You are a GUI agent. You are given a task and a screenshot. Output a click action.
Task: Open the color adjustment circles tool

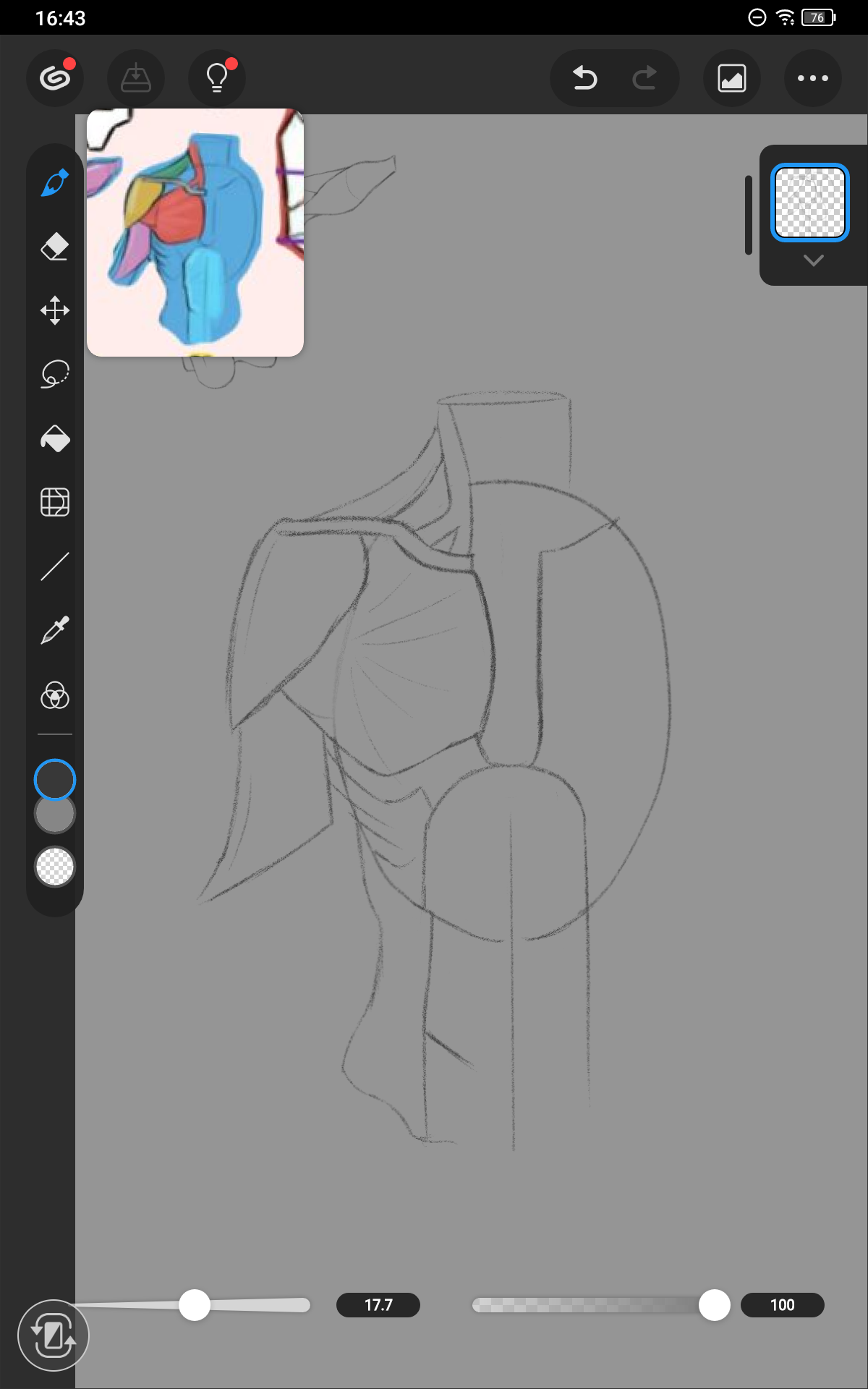pos(55,695)
